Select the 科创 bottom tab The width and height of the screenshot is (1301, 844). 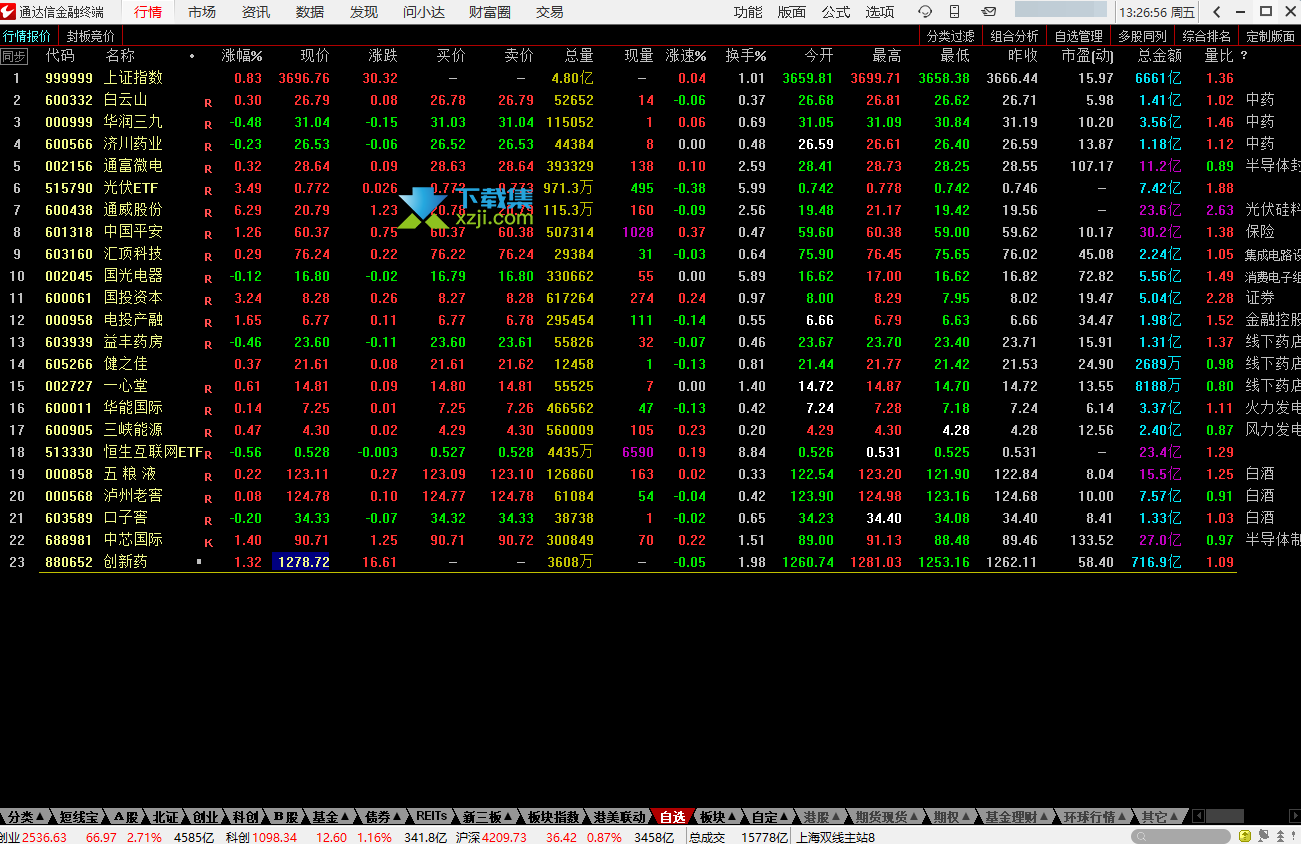pos(244,816)
